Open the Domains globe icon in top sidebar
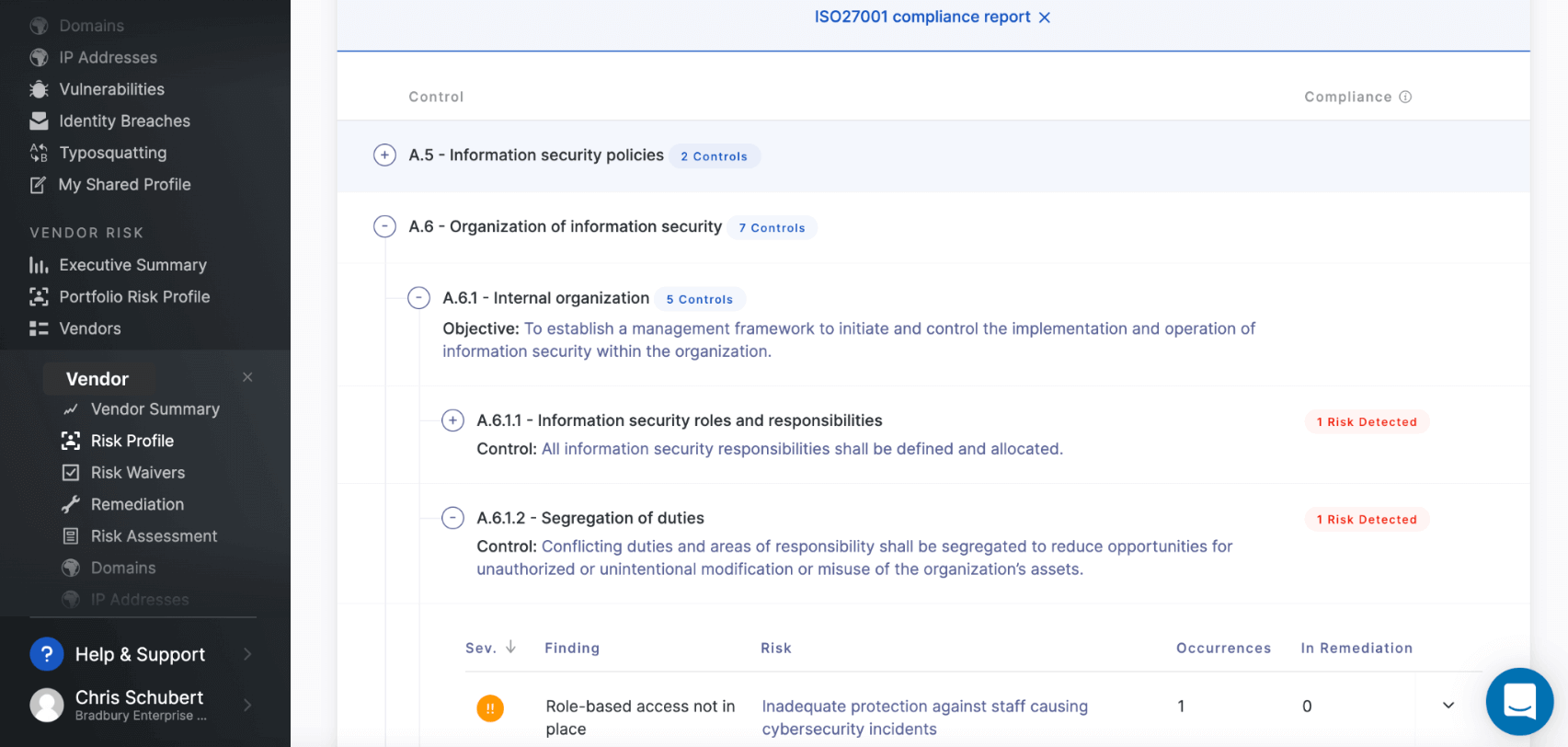Viewport: 1568px width, 747px height. [39, 26]
